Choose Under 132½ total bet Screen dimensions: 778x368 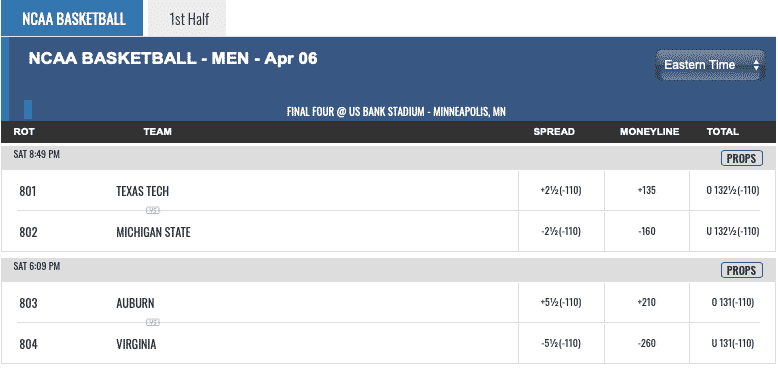coord(732,232)
